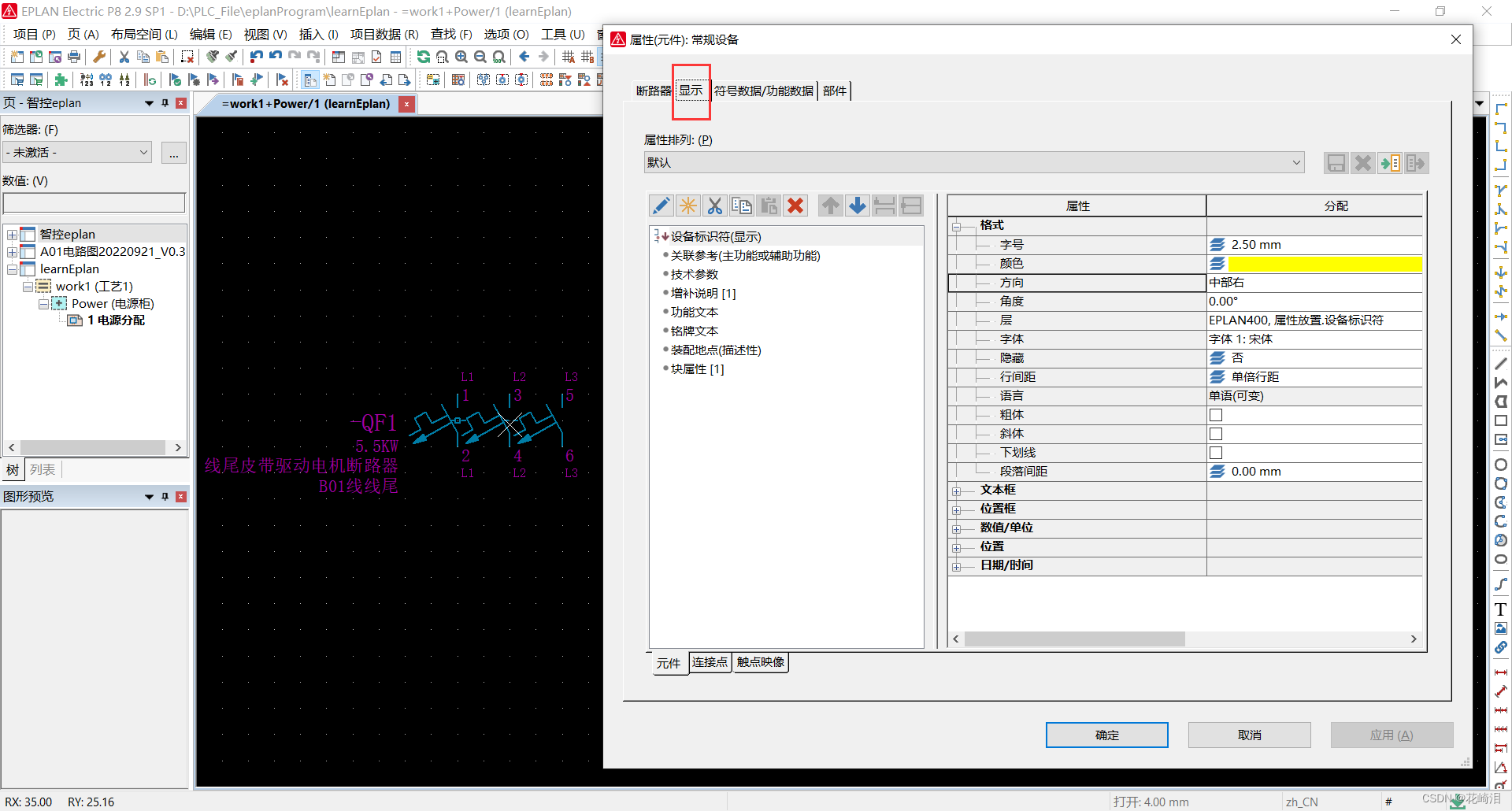Toggle the 斜体 italic checkbox
The image size is (1512, 811).
coord(1216,434)
